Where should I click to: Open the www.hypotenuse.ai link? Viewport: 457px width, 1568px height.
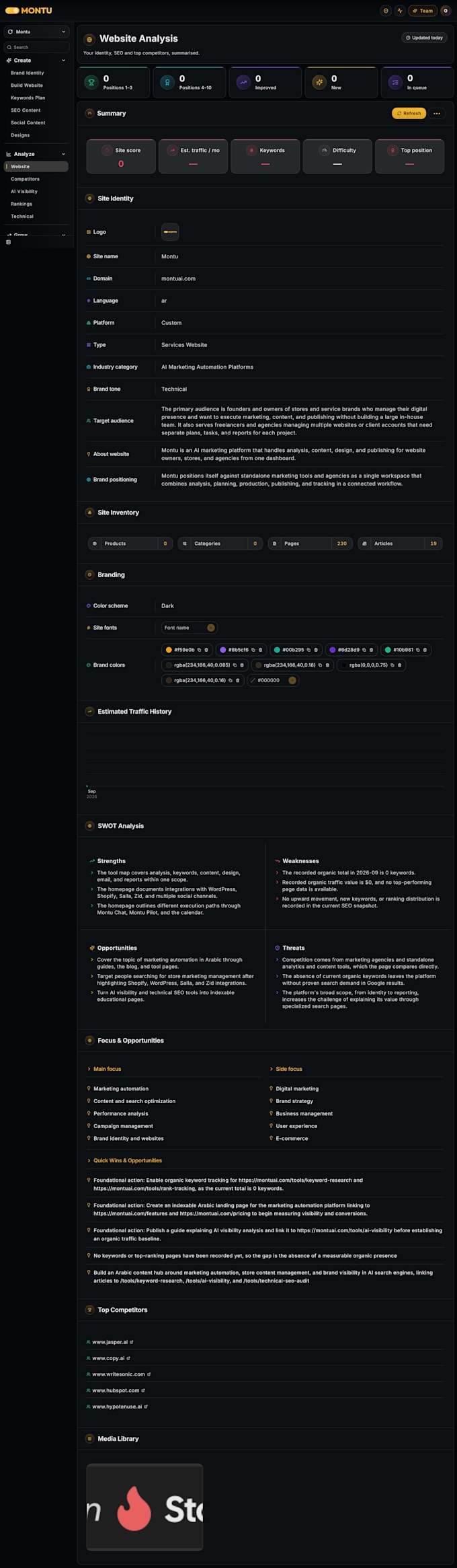(117, 1407)
